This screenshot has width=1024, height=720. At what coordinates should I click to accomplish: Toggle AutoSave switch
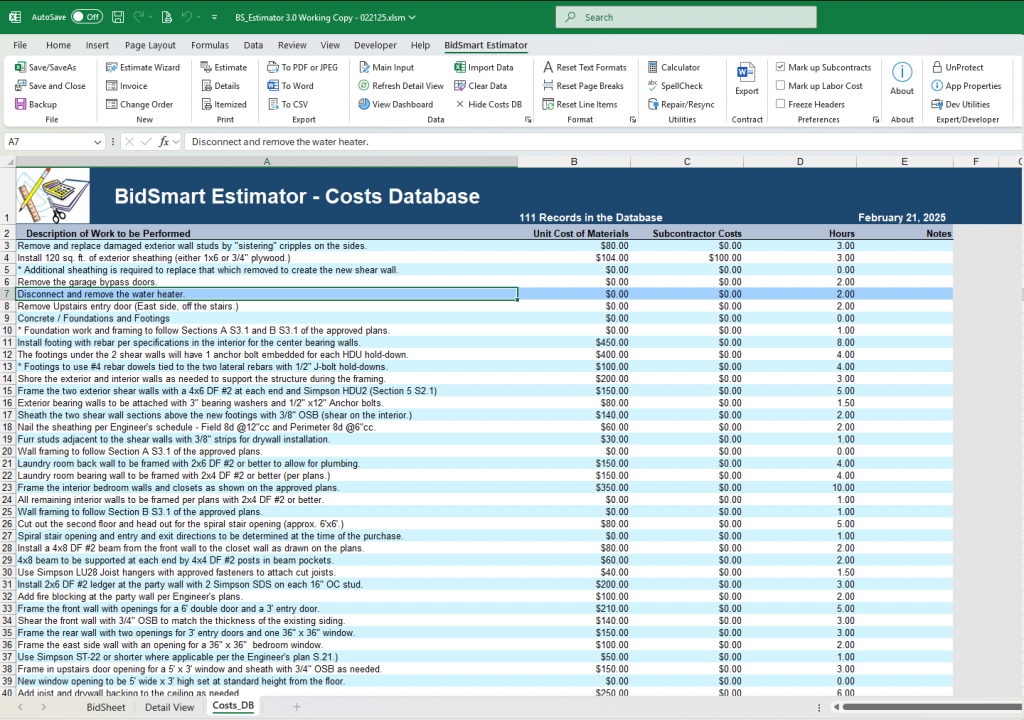click(x=87, y=17)
